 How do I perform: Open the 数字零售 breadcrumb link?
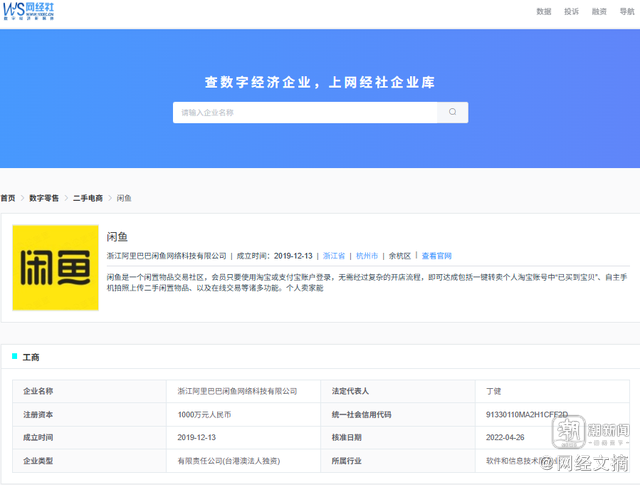click(44, 198)
